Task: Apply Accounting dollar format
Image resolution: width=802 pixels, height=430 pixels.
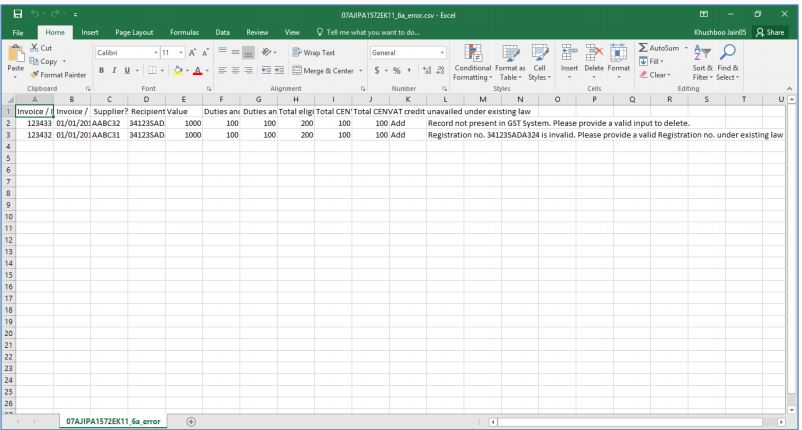Action: [x=377, y=71]
